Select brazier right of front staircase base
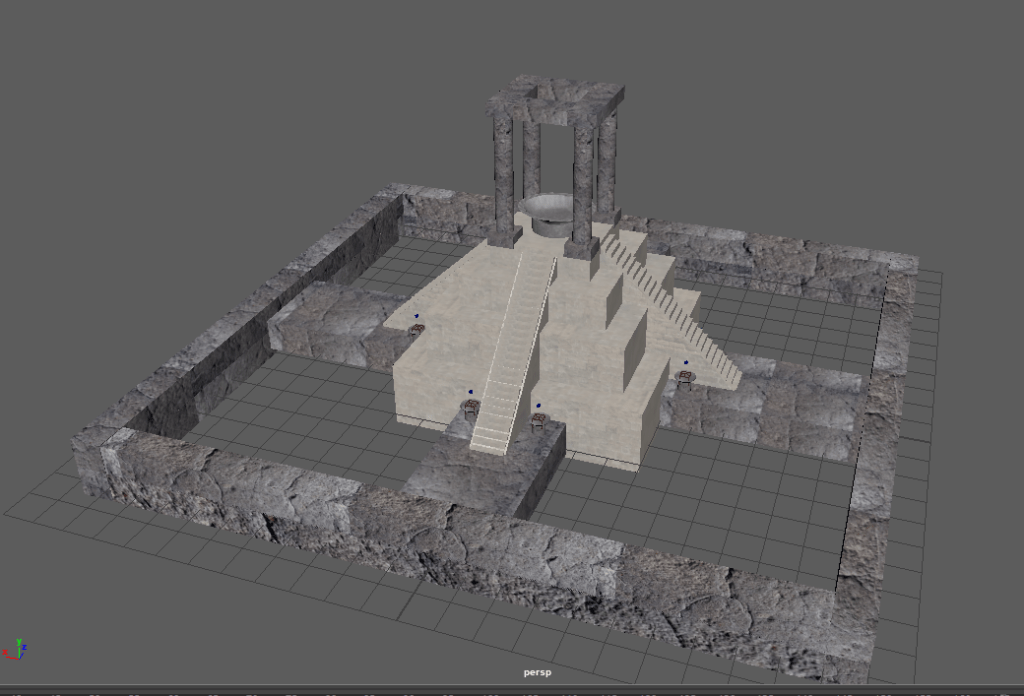The height and width of the screenshot is (696, 1024). click(x=538, y=420)
